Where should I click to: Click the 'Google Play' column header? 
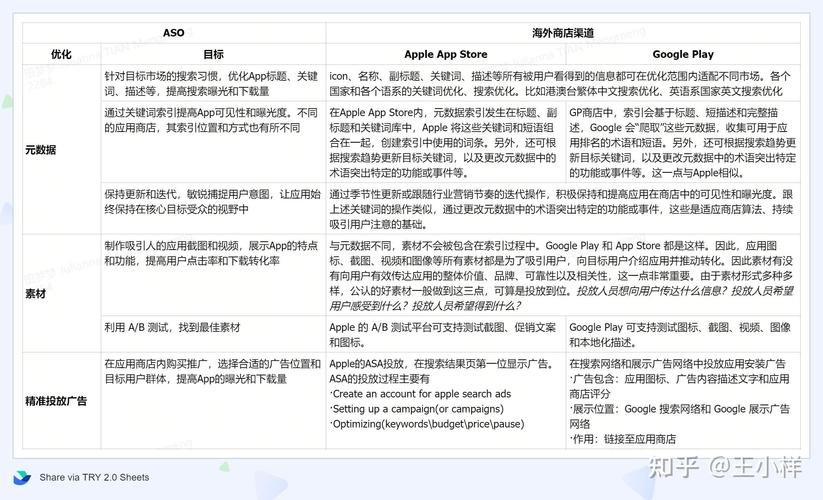683,54
